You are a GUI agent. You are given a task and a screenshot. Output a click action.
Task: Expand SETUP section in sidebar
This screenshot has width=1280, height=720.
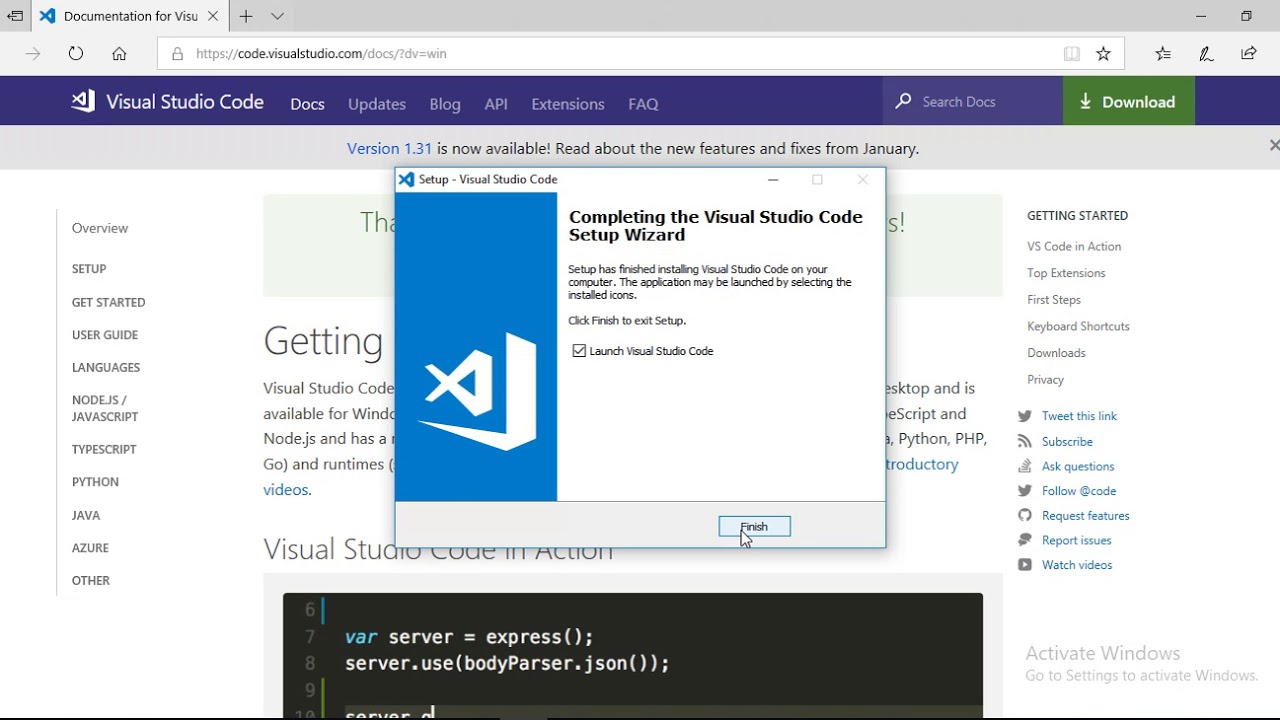[89, 269]
